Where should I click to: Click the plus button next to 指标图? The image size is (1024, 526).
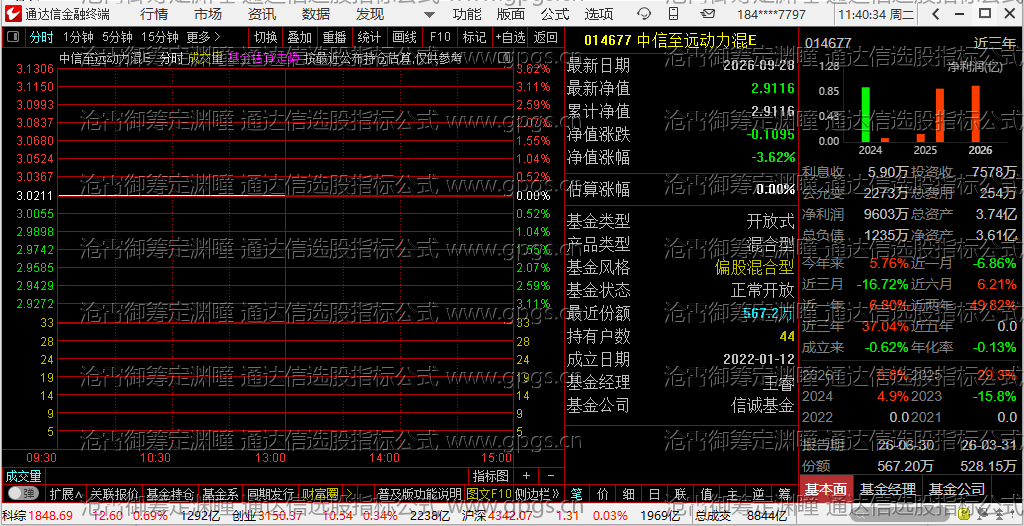tap(526, 475)
